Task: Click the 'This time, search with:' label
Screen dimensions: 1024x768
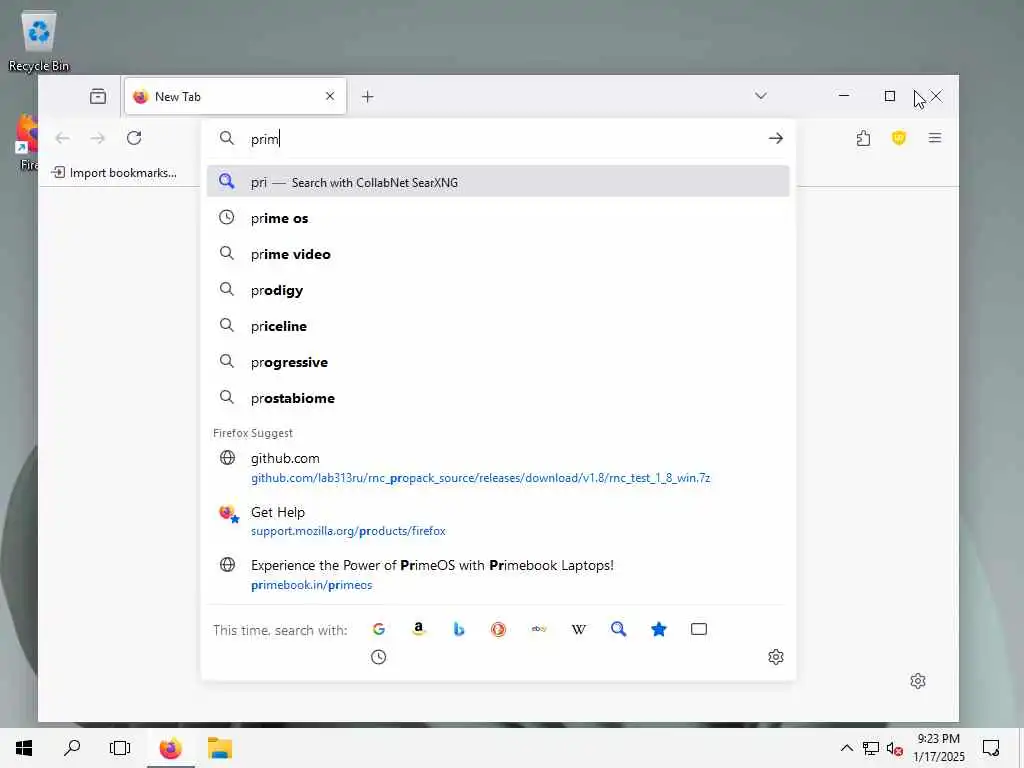Action: pyautogui.click(x=280, y=630)
